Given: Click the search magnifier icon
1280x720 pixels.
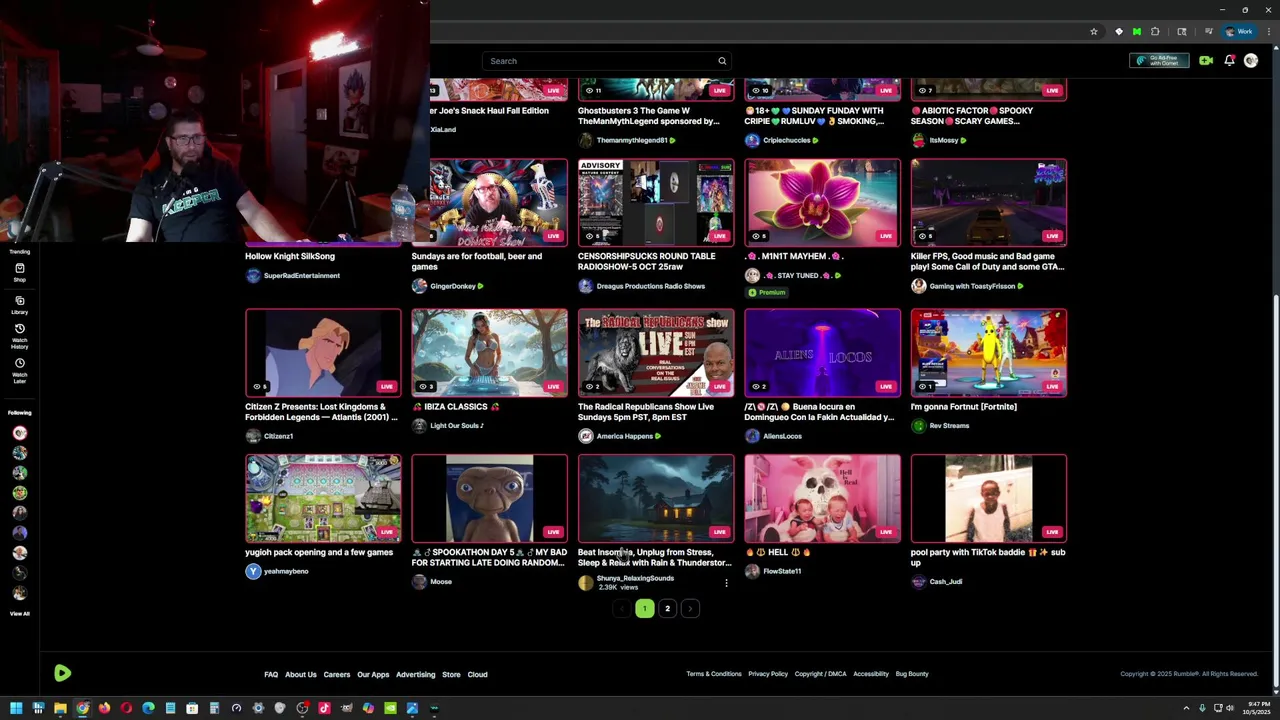Looking at the screenshot, I should (x=722, y=61).
